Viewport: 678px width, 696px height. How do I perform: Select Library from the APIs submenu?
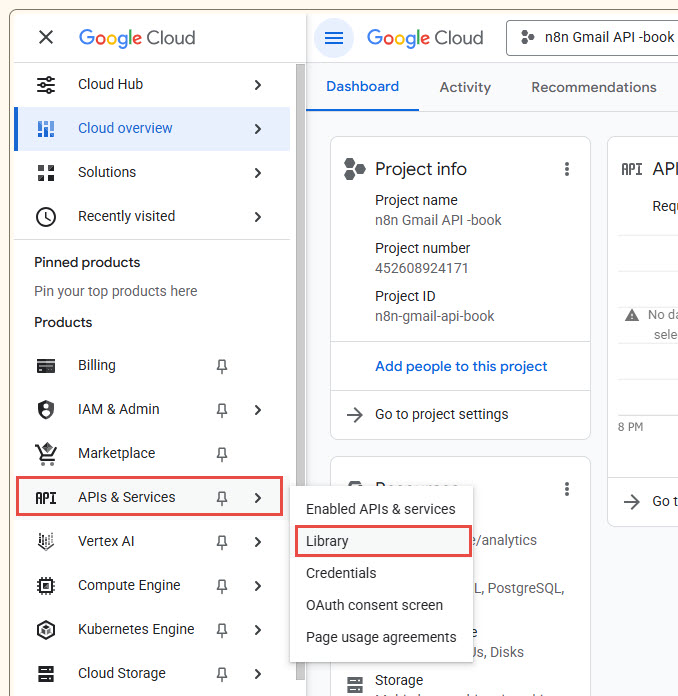click(328, 541)
